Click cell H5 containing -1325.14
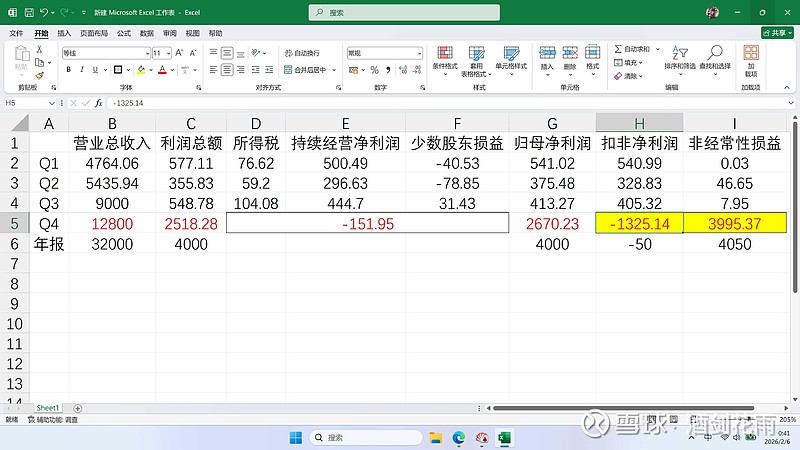 coord(639,223)
